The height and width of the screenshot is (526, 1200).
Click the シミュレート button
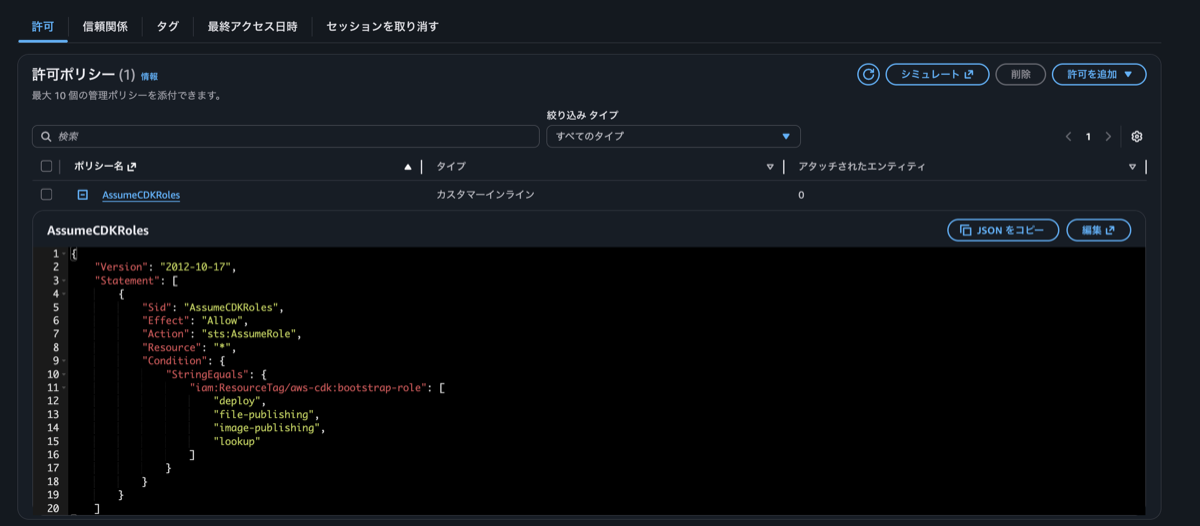(x=937, y=74)
